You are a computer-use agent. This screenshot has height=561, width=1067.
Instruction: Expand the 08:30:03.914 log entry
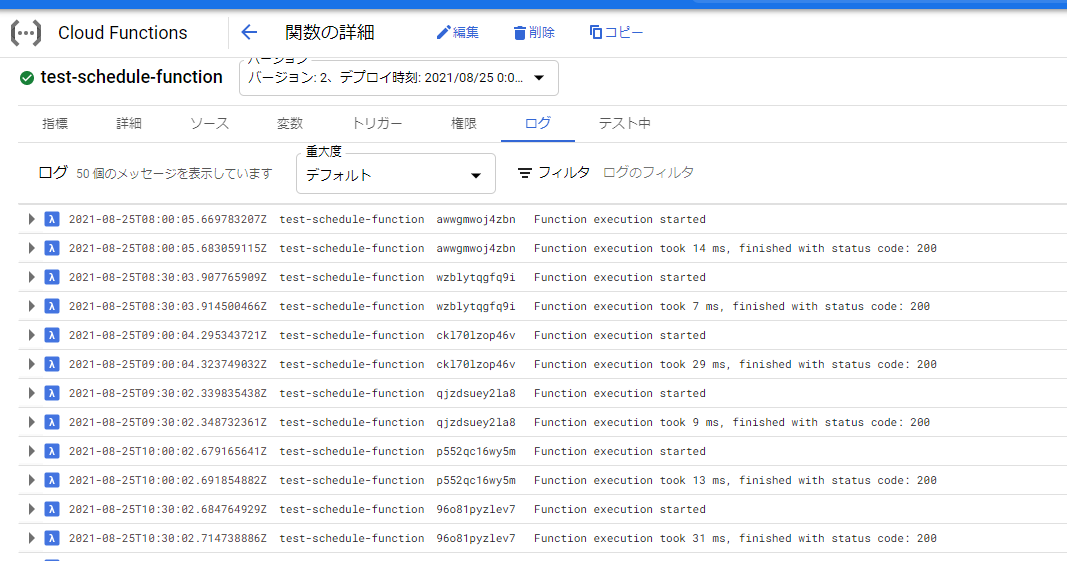click(x=31, y=306)
